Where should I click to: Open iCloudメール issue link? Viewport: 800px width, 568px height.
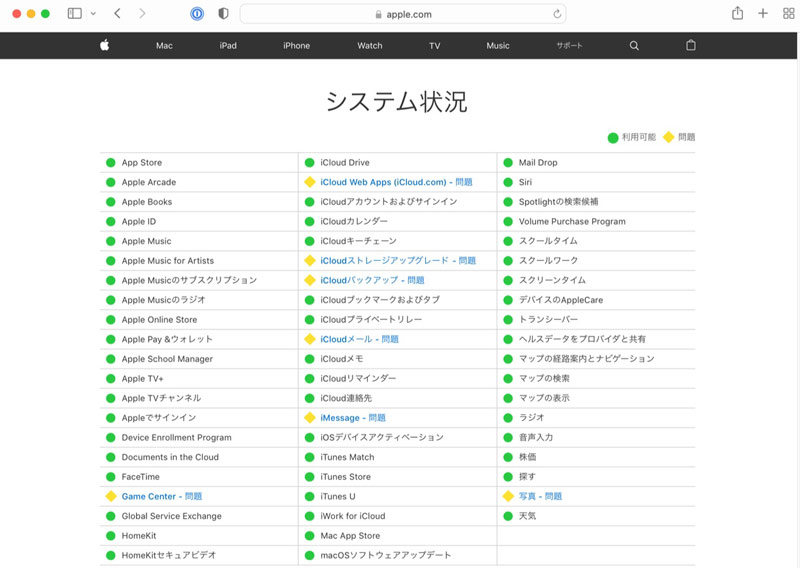coord(359,339)
